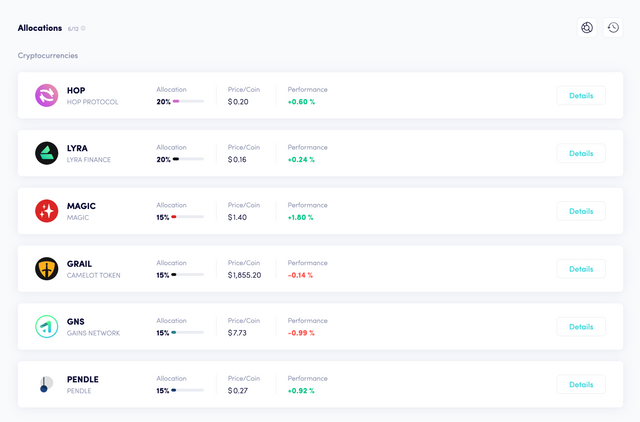Click the +0.24 % LYRA performance

click(301, 160)
